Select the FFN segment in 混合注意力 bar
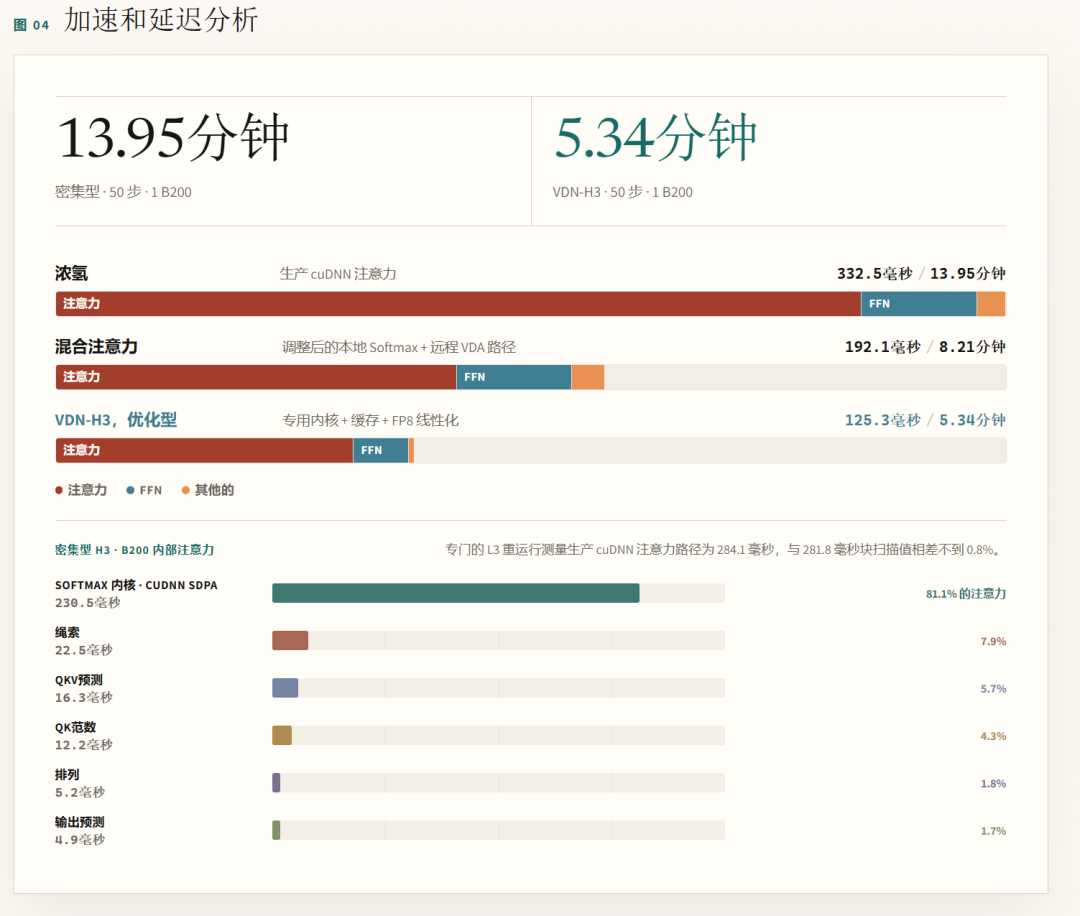 [x=514, y=377]
